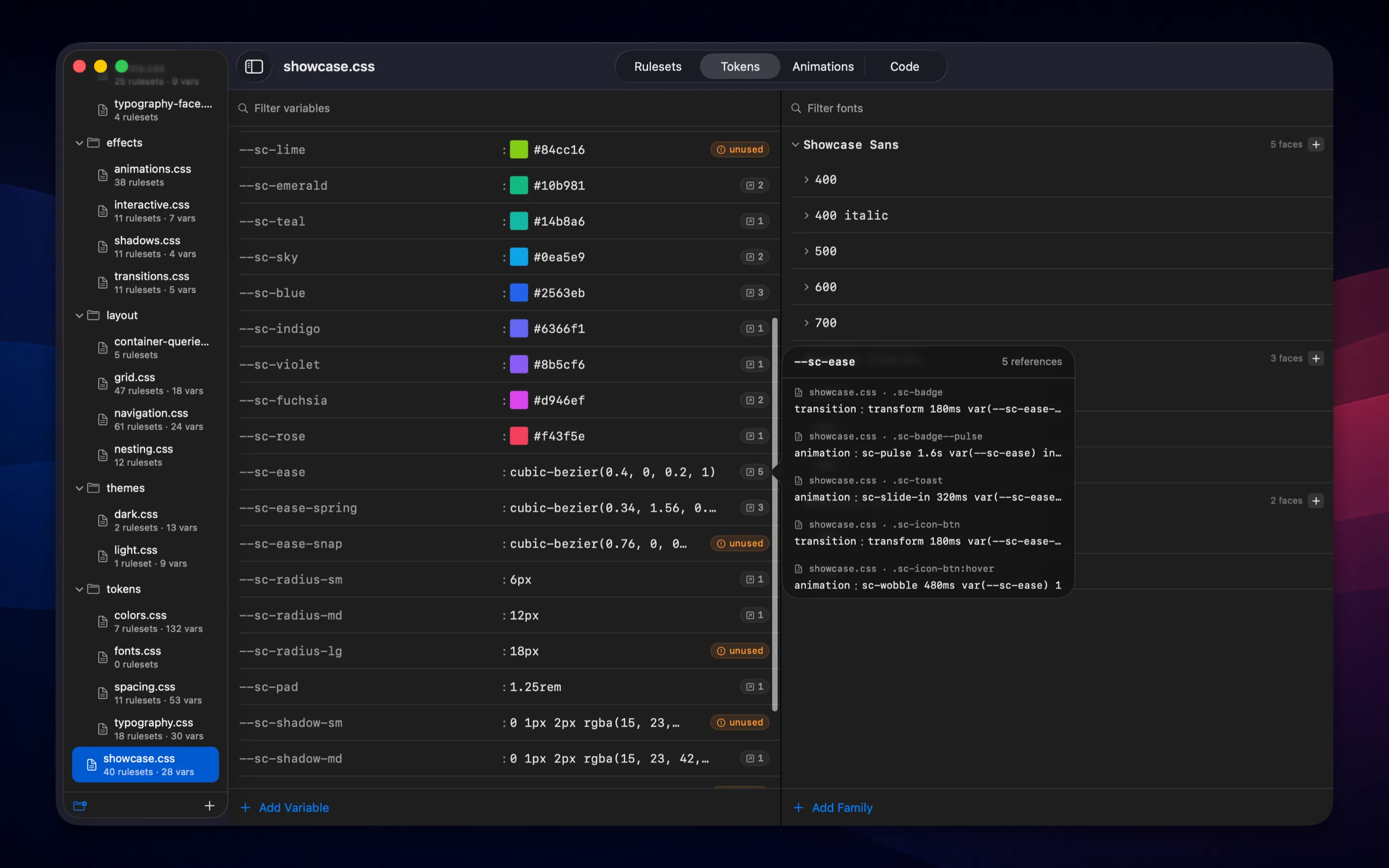Click Add Family button
Viewport: 1389px width, 868px height.
(833, 807)
